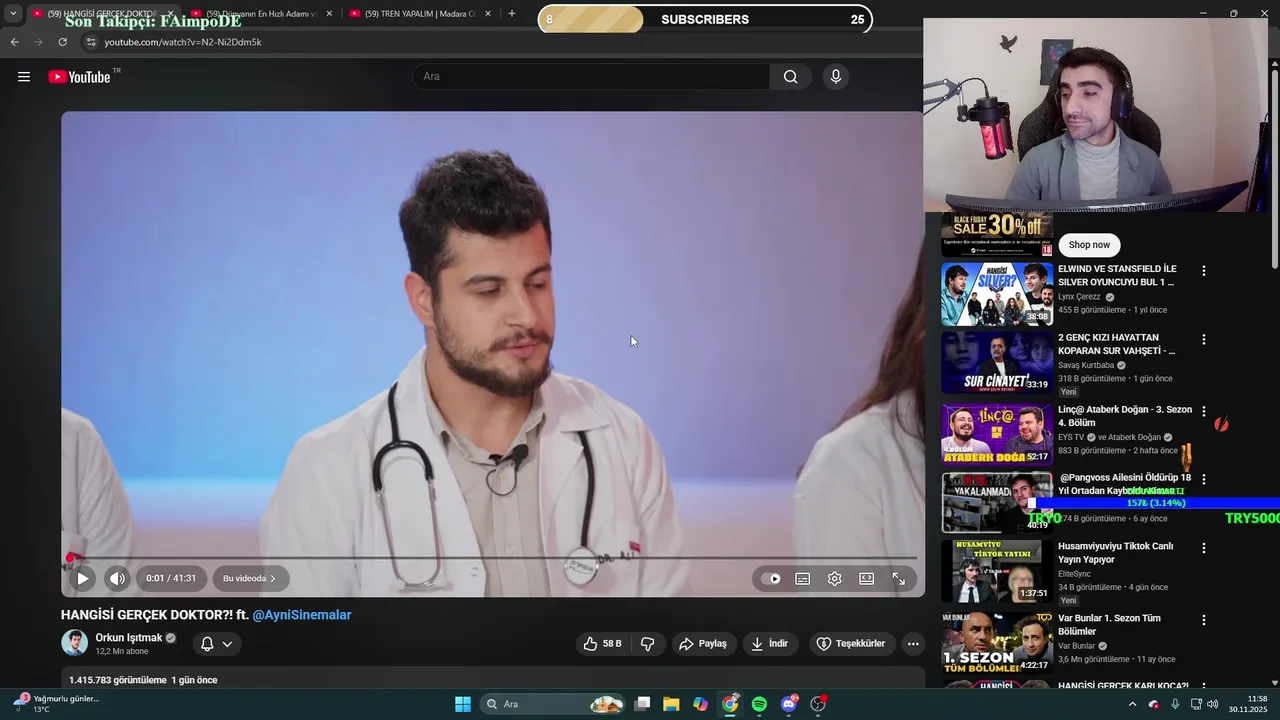Viewport: 1280px width, 720px height.
Task: Open the Orkun Işıtmak channel name link
Action: point(128,638)
